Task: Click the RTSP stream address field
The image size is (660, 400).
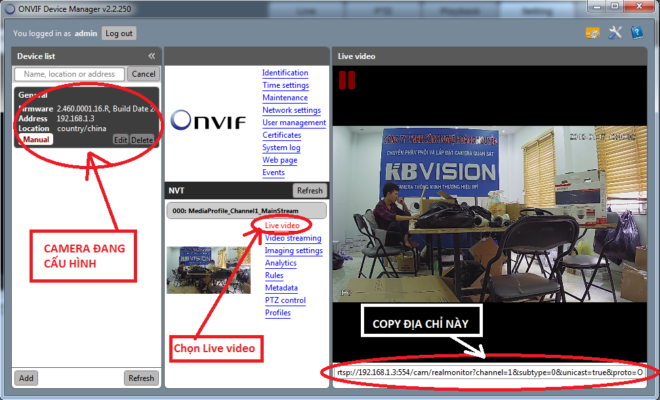Action: point(490,372)
